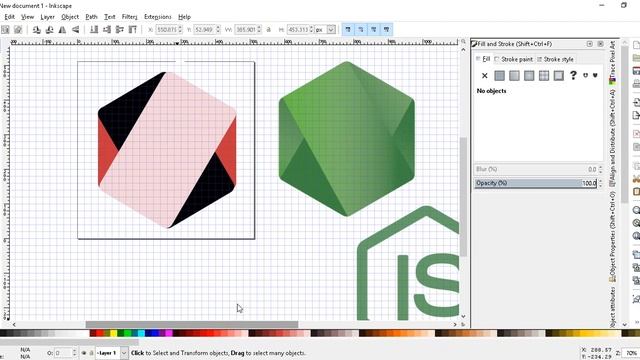Click the pink hexagon shape on canvas

click(167, 150)
